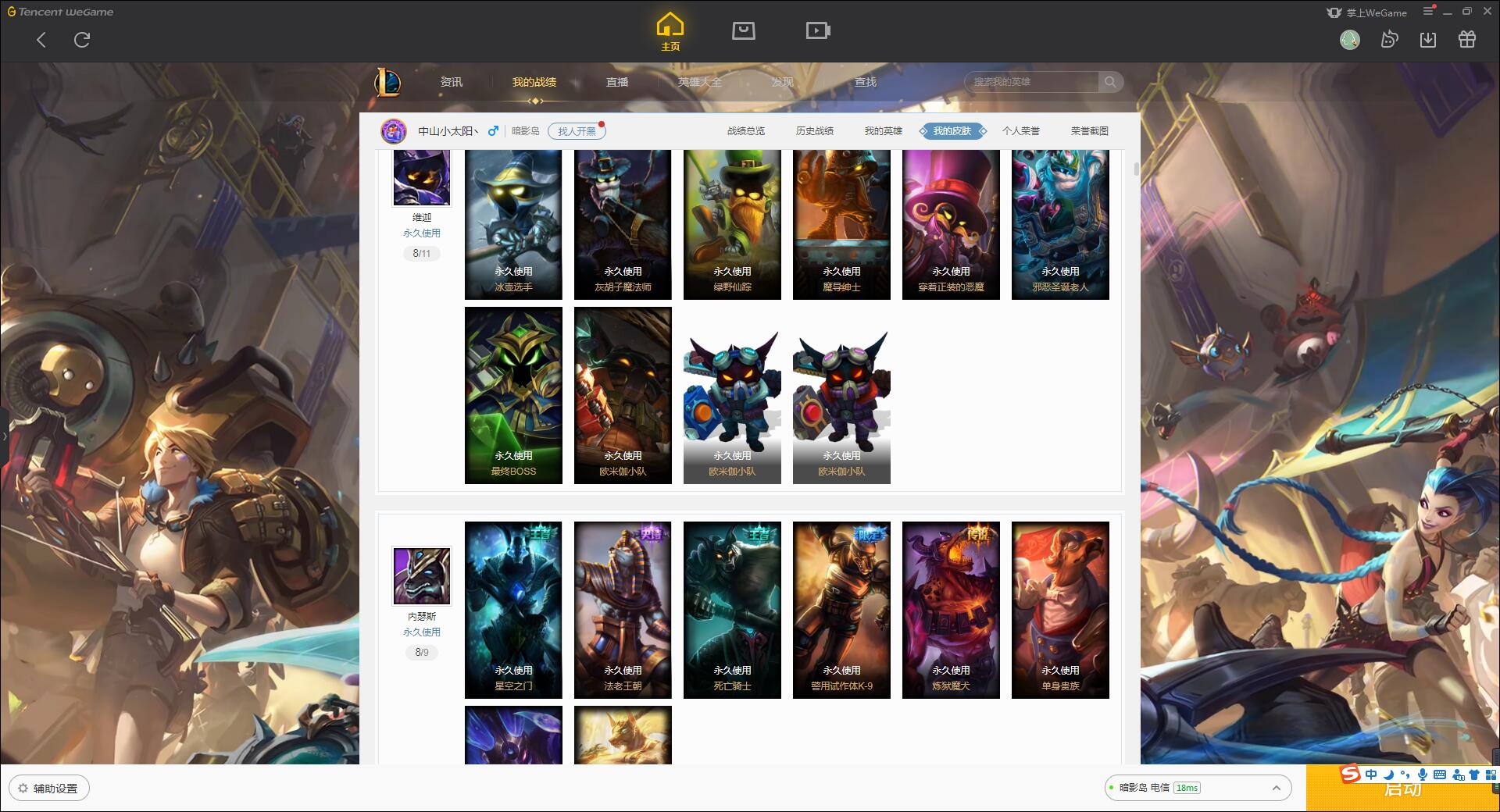
Task: Toggle the IME moon half-width icon
Action: (x=1388, y=775)
